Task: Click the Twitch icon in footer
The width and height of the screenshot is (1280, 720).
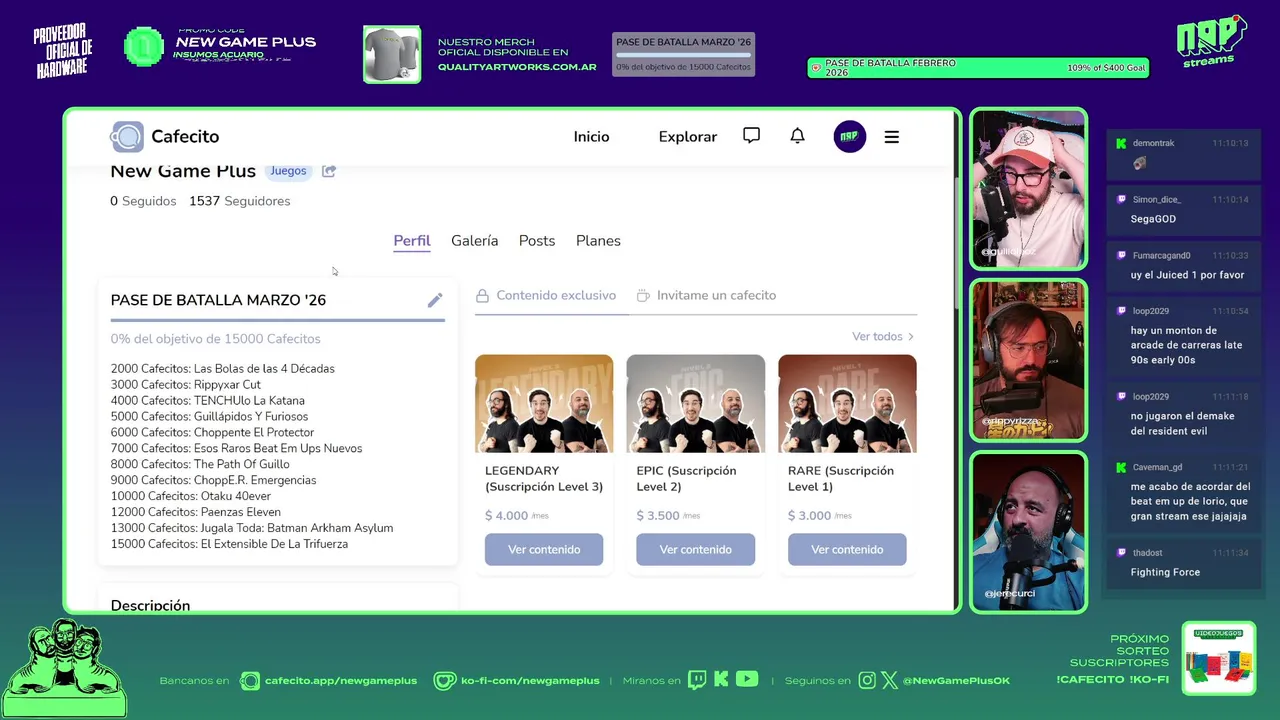Action: click(x=697, y=680)
